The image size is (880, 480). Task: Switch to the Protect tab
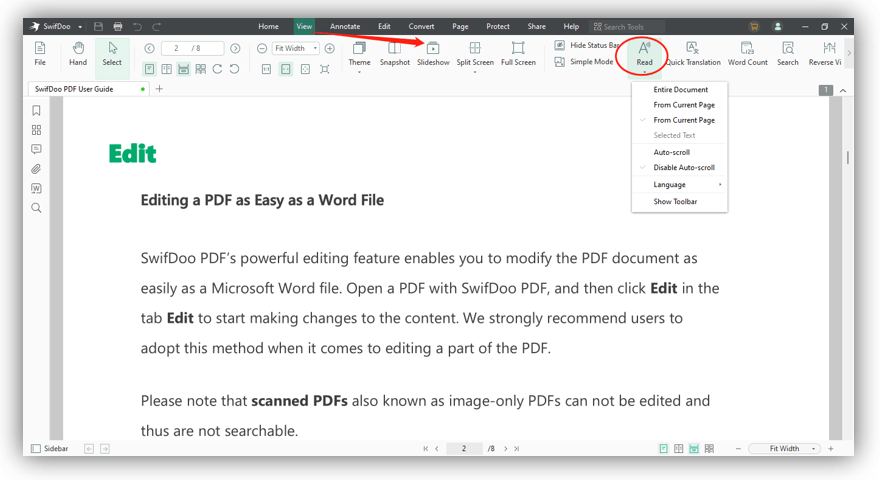[498, 26]
